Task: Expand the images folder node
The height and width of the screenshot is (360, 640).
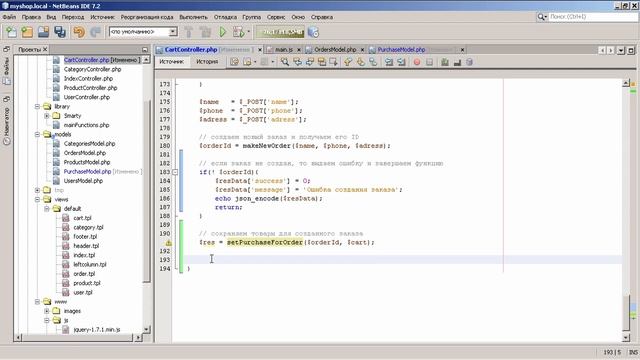Action: pyautogui.click(x=47, y=311)
